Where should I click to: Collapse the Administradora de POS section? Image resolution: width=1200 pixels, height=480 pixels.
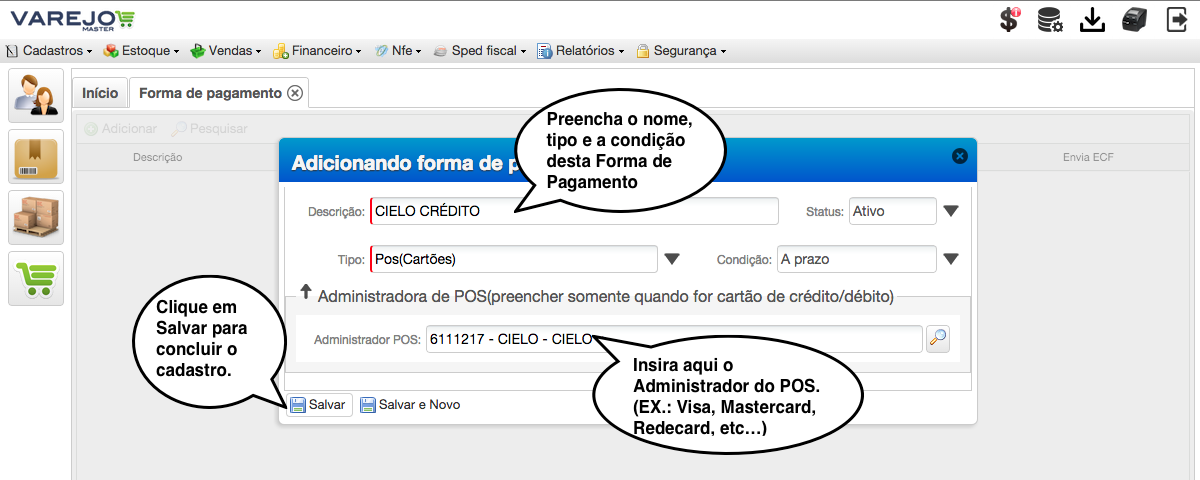[306, 294]
